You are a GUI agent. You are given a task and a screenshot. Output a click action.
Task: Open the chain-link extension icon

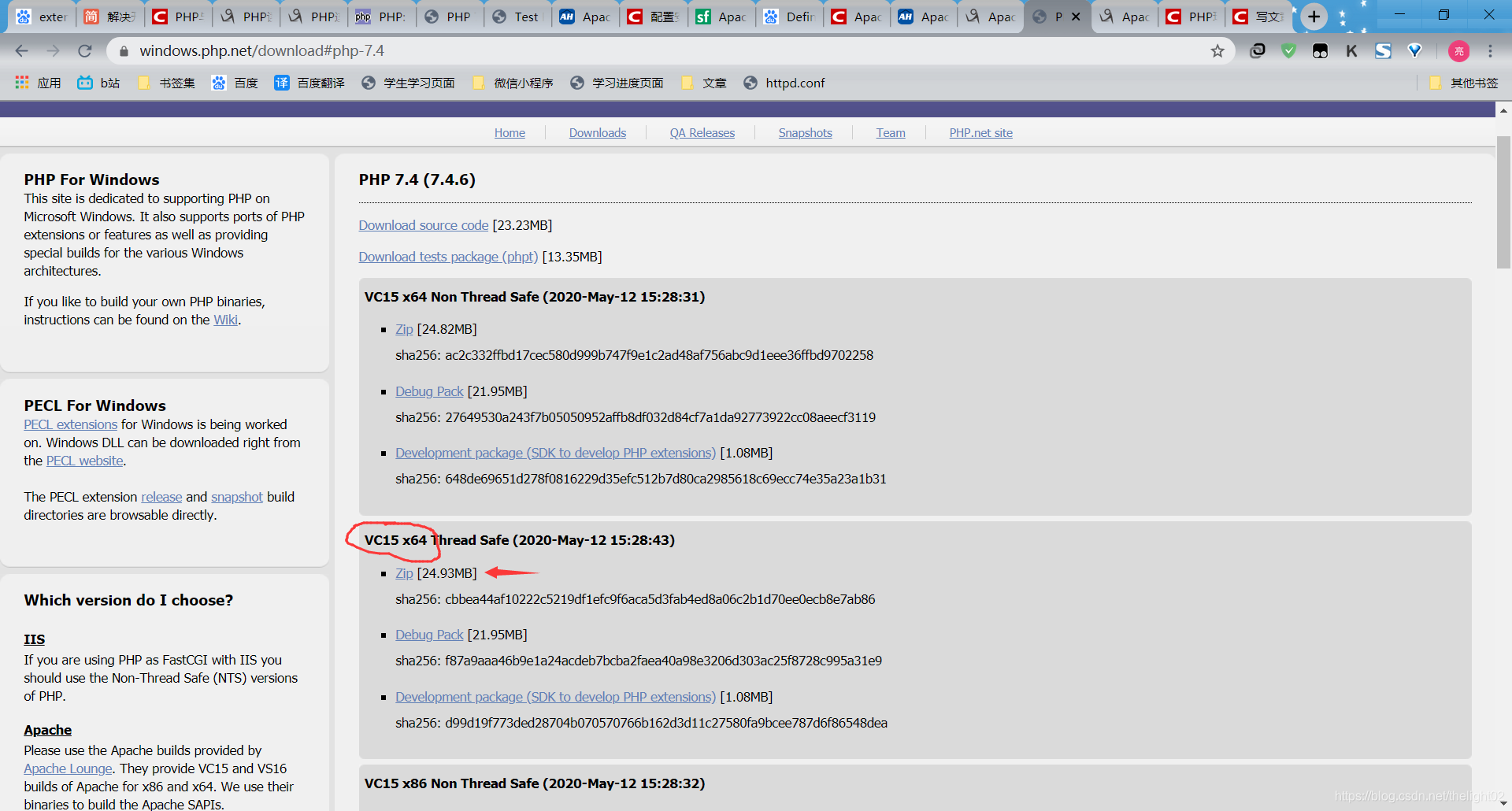[x=1258, y=51]
